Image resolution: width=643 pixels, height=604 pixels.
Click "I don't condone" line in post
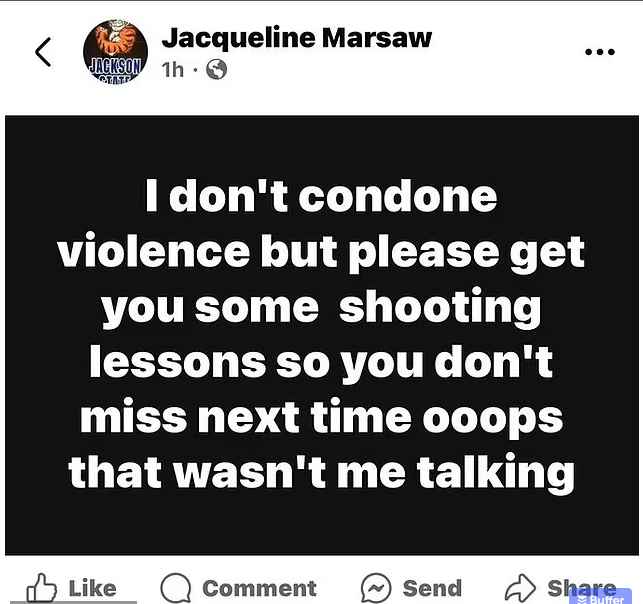322,196
